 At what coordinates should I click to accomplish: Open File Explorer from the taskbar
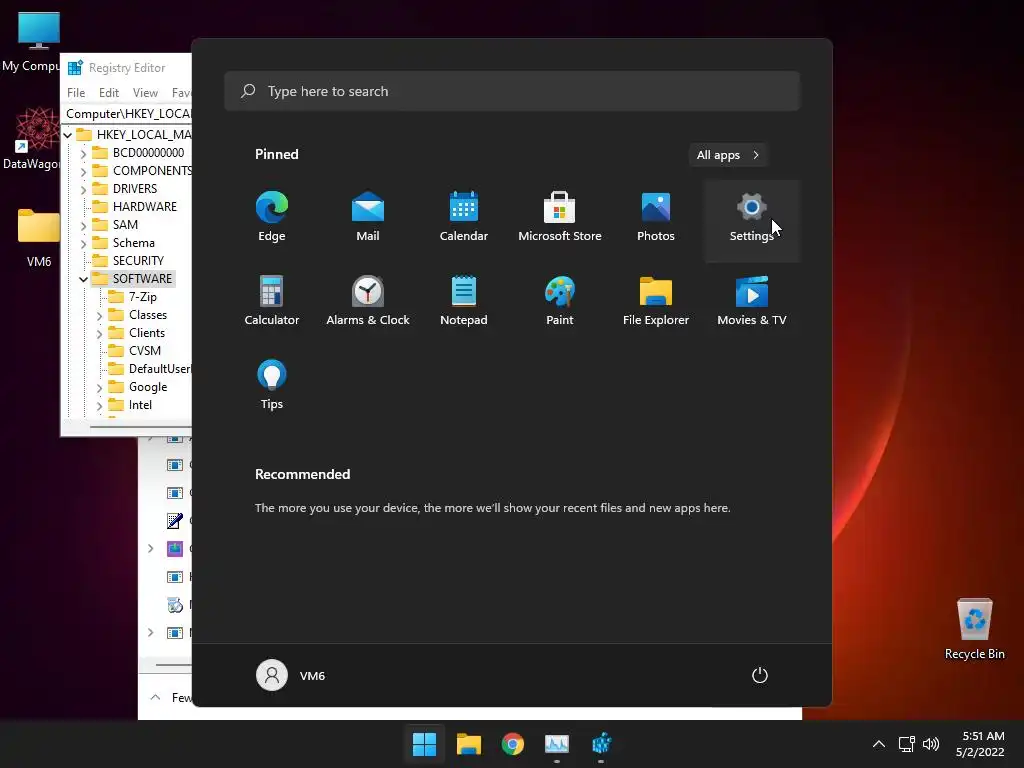coord(468,744)
